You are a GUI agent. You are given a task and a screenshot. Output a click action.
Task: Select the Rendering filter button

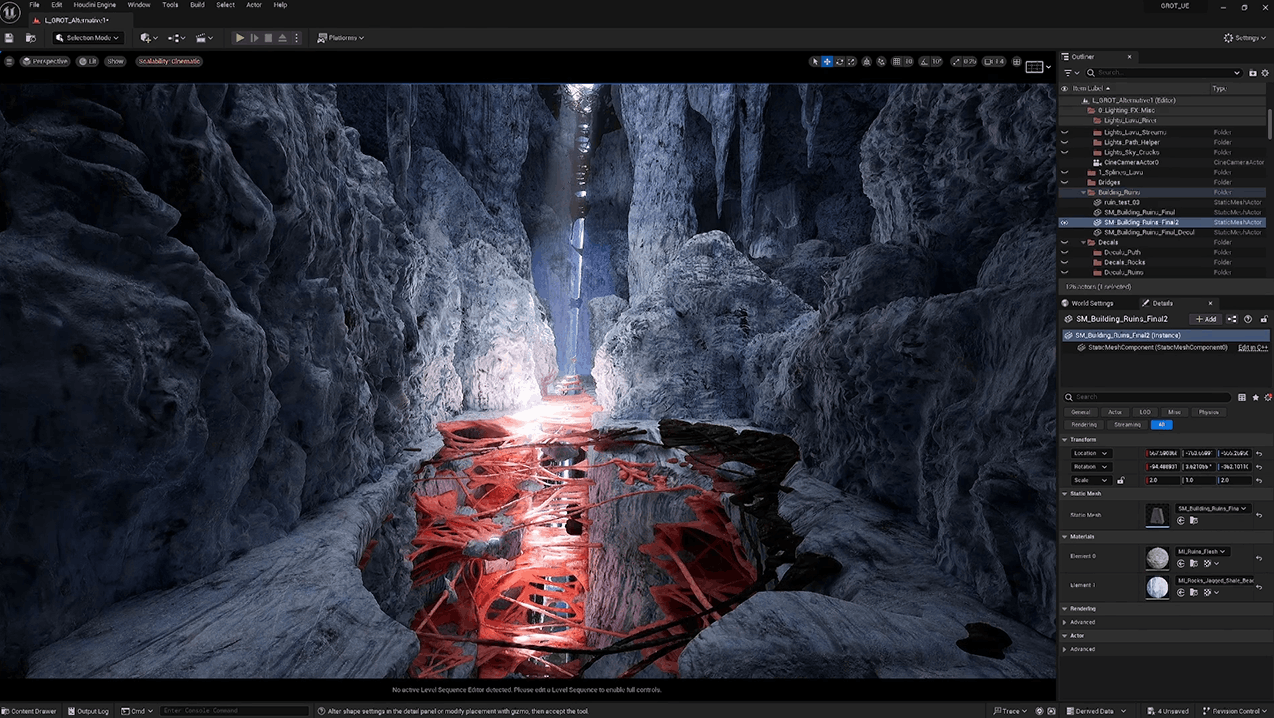pos(1084,424)
